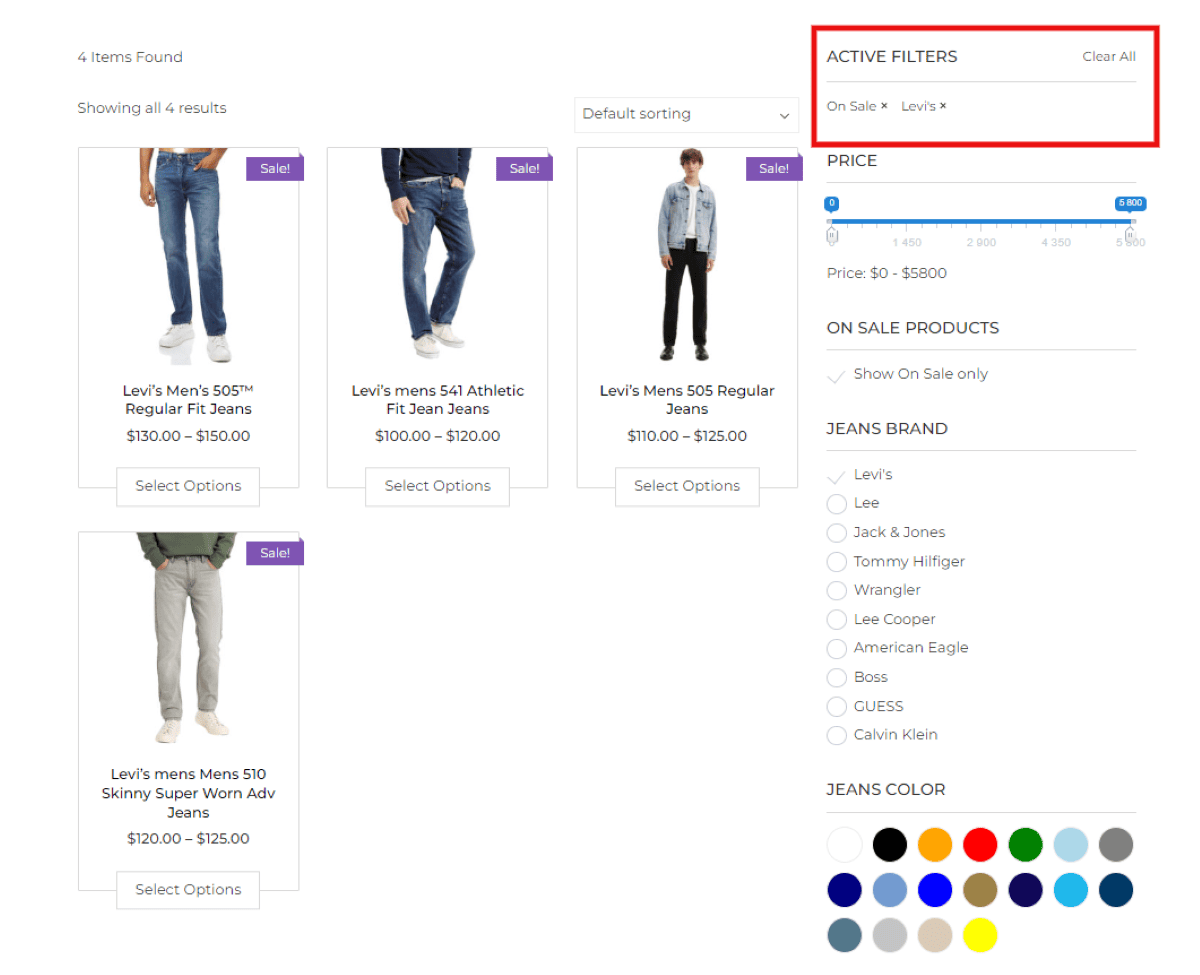The width and height of the screenshot is (1200, 975).
Task: View the gray 510 Skinny jeans product image
Action: coord(188,640)
